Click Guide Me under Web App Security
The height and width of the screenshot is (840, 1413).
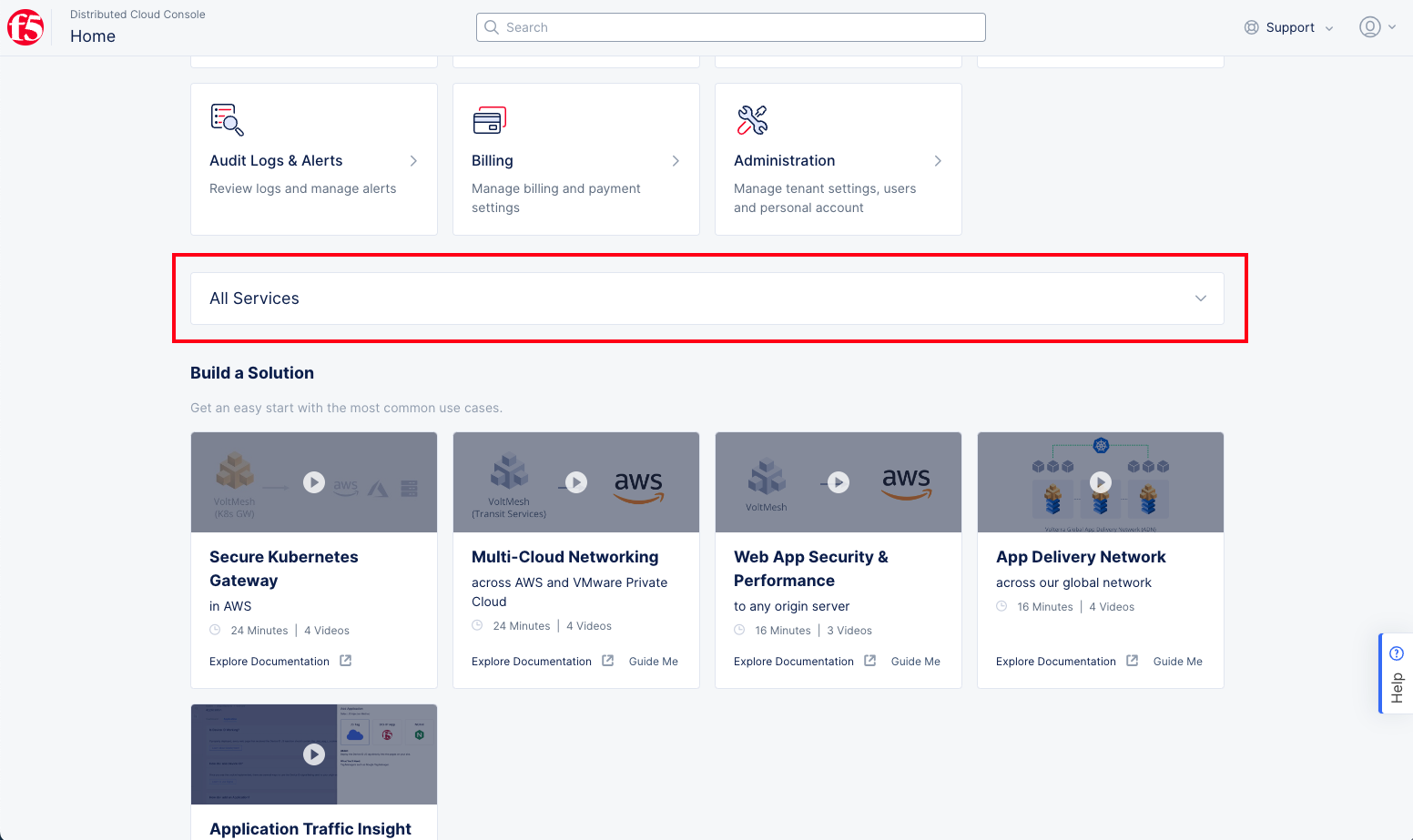coord(916,661)
